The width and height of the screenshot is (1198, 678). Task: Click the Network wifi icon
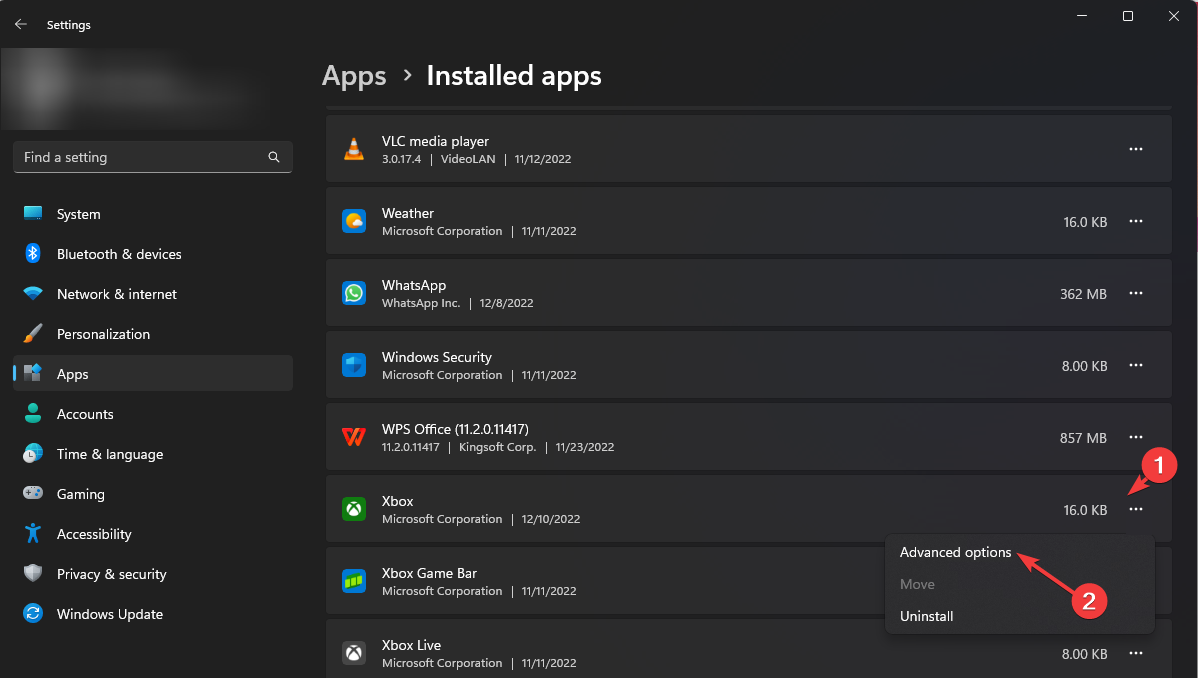(x=33, y=294)
